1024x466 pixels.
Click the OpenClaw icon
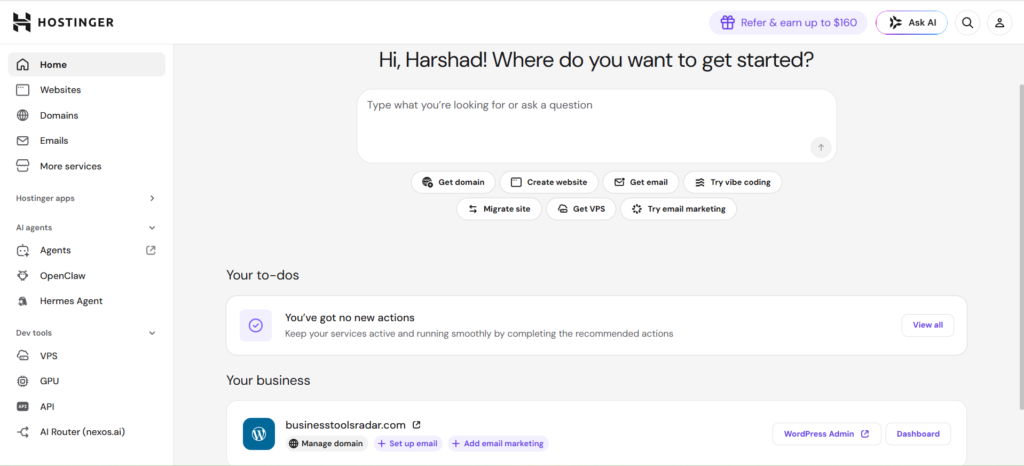pyautogui.click(x=23, y=275)
